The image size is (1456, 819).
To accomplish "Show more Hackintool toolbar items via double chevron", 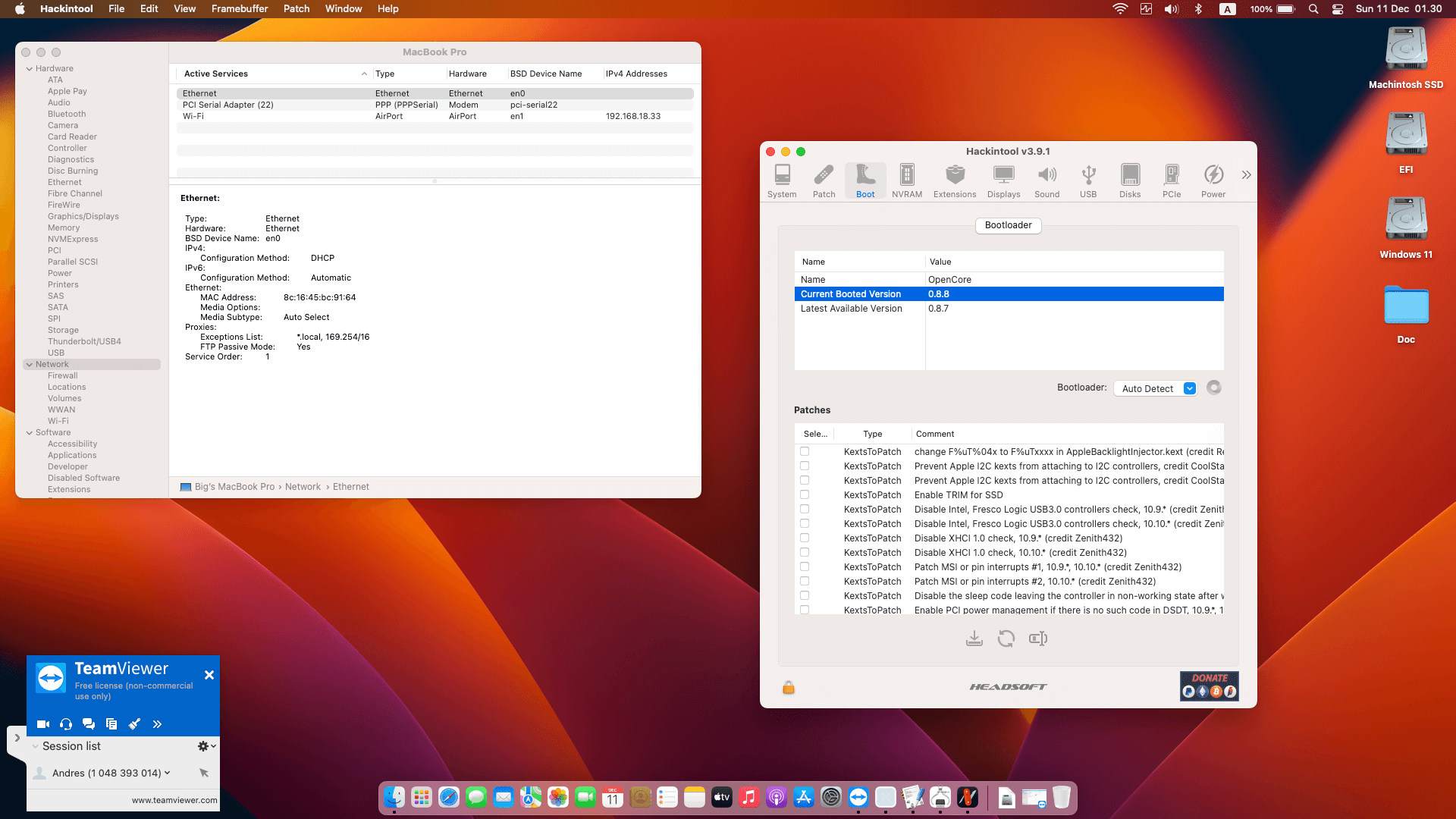I will 1246,175.
